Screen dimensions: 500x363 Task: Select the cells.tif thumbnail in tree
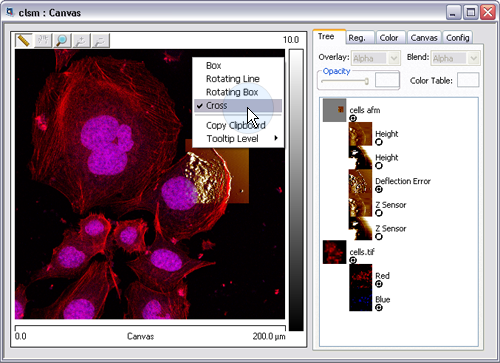point(334,252)
